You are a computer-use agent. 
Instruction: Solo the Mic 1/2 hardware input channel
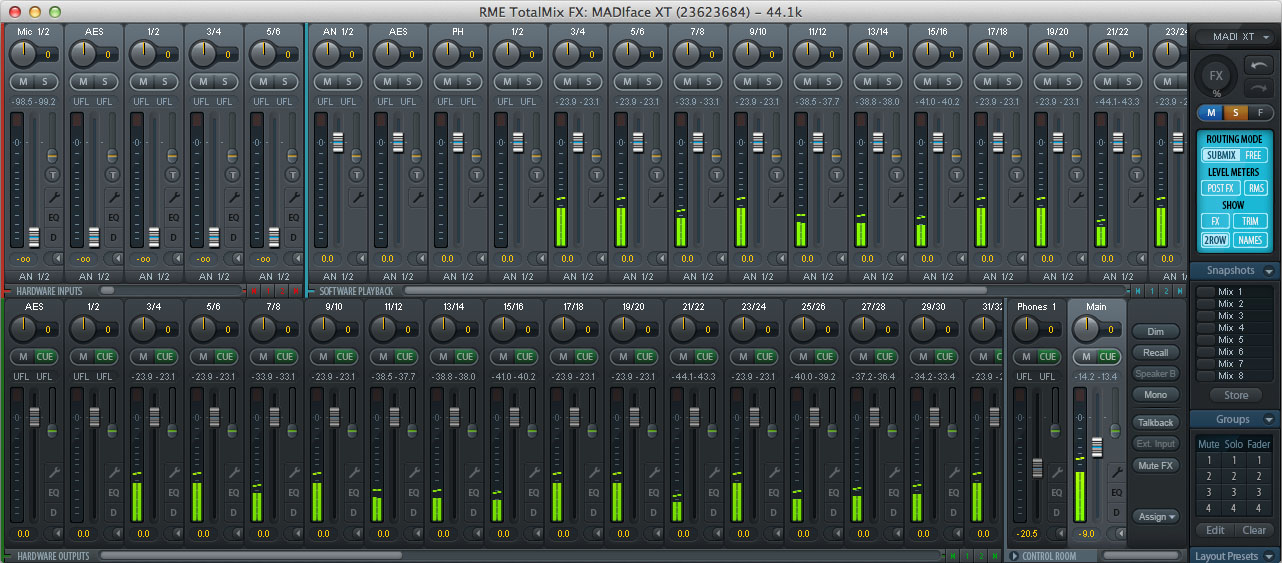47,81
